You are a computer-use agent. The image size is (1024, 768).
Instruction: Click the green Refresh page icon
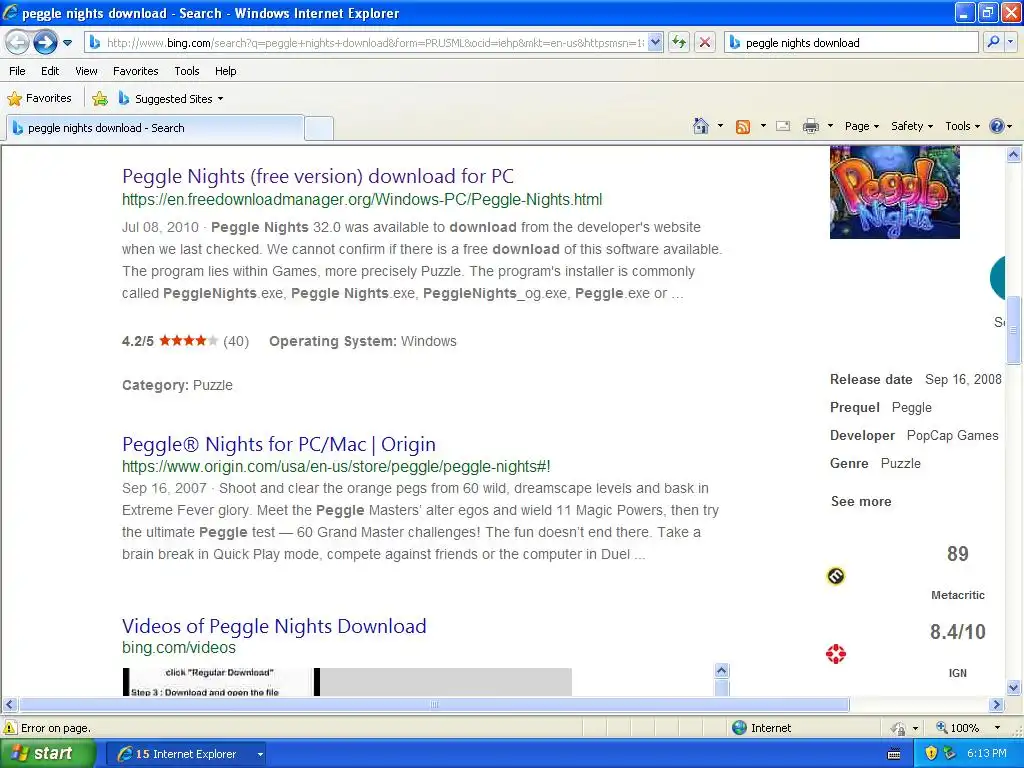pos(679,43)
